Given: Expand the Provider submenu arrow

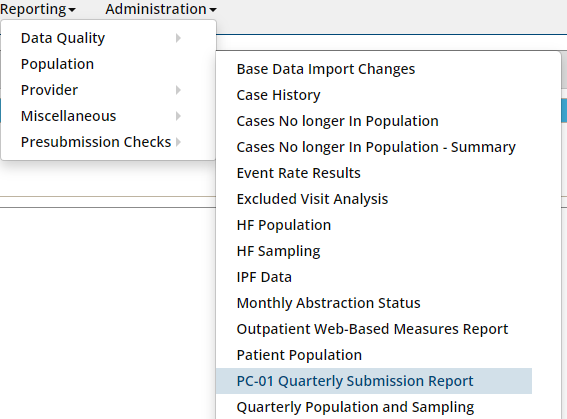Looking at the screenshot, I should click(x=178, y=90).
